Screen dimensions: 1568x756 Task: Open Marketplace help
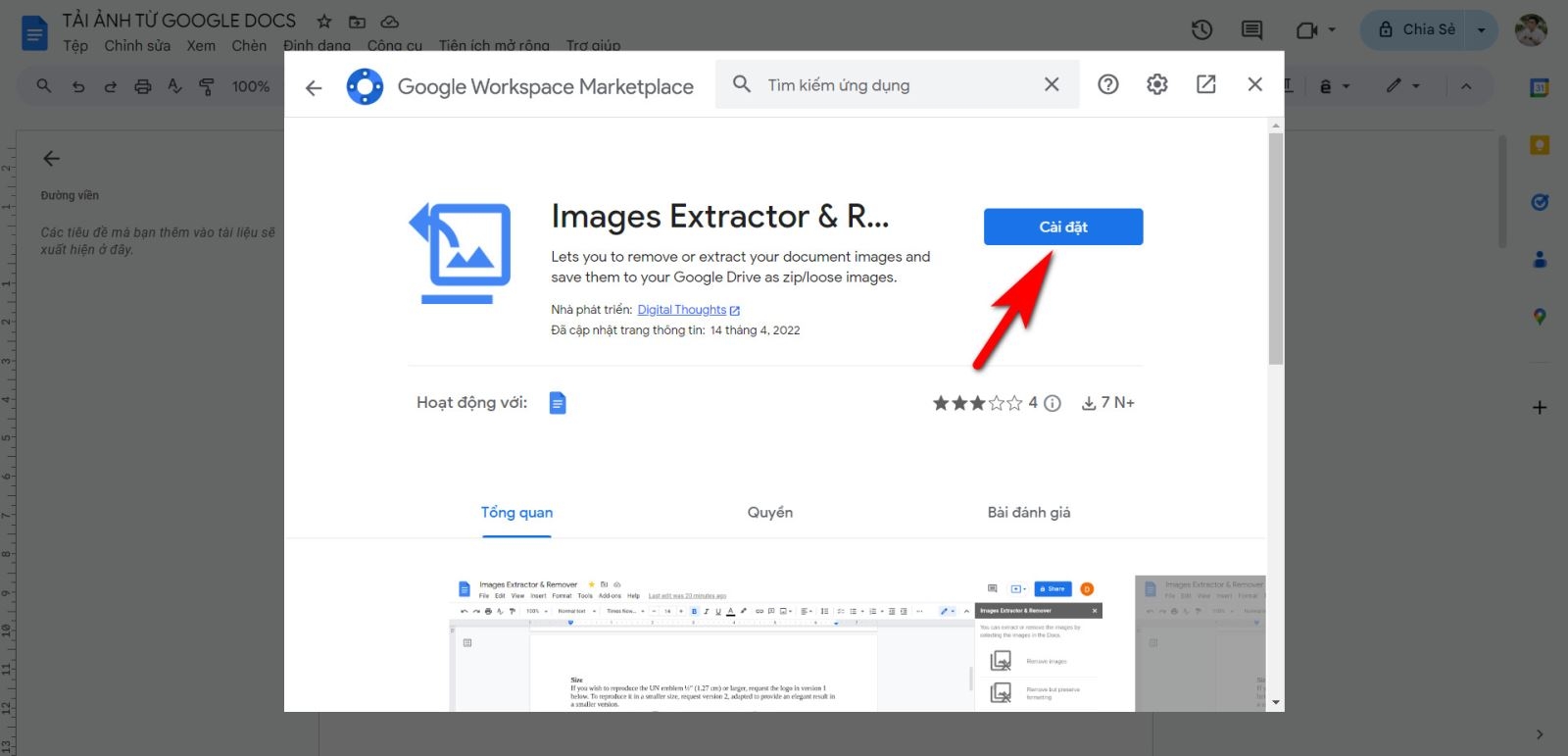tap(1107, 84)
